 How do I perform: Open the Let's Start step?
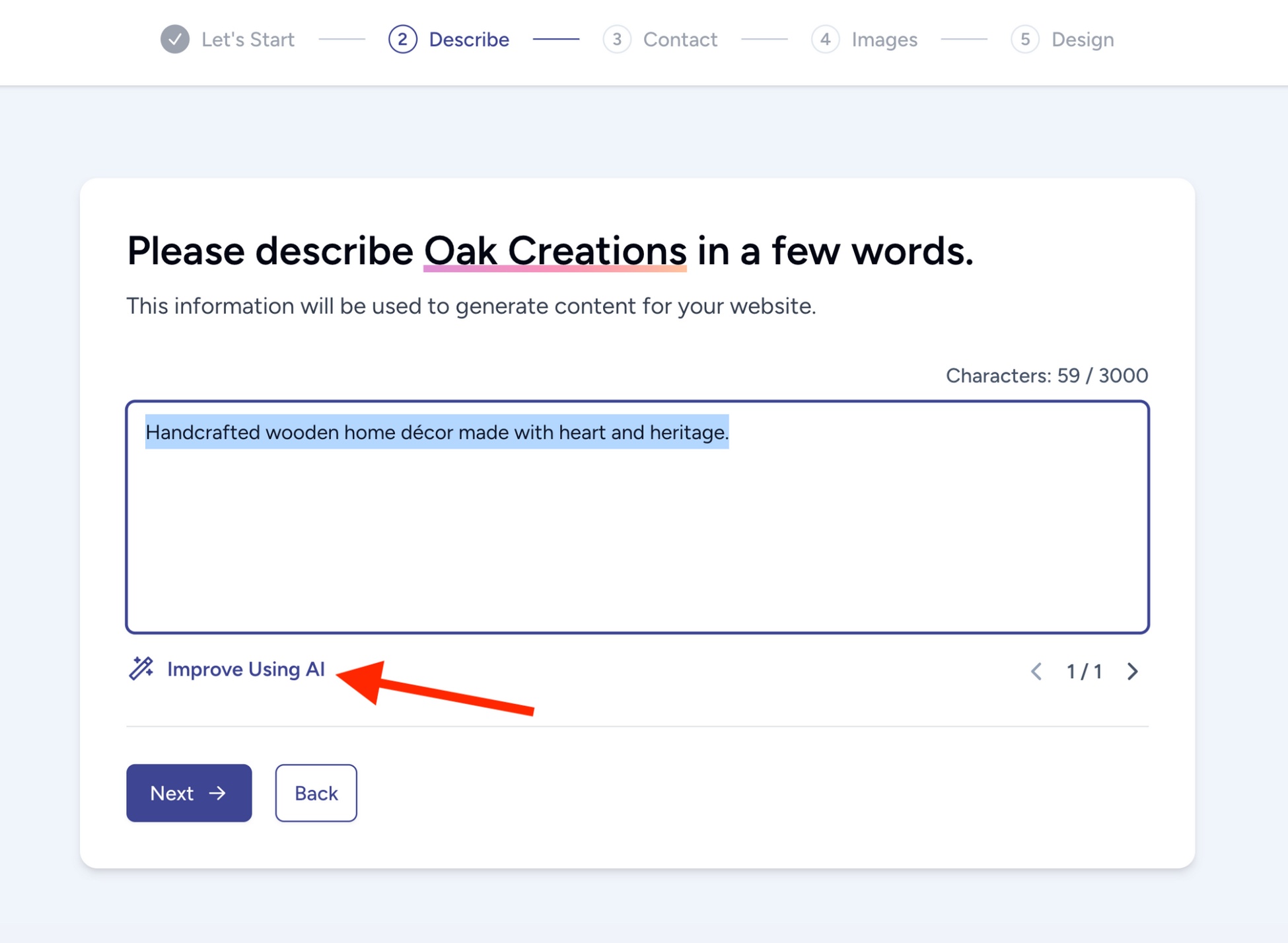click(248, 40)
